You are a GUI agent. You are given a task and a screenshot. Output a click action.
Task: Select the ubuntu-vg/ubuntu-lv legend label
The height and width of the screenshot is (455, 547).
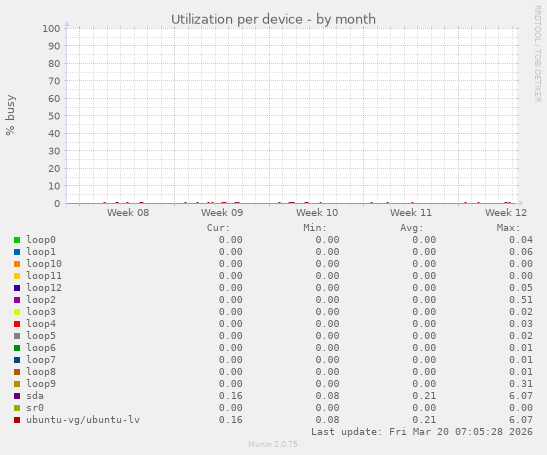tap(83, 420)
